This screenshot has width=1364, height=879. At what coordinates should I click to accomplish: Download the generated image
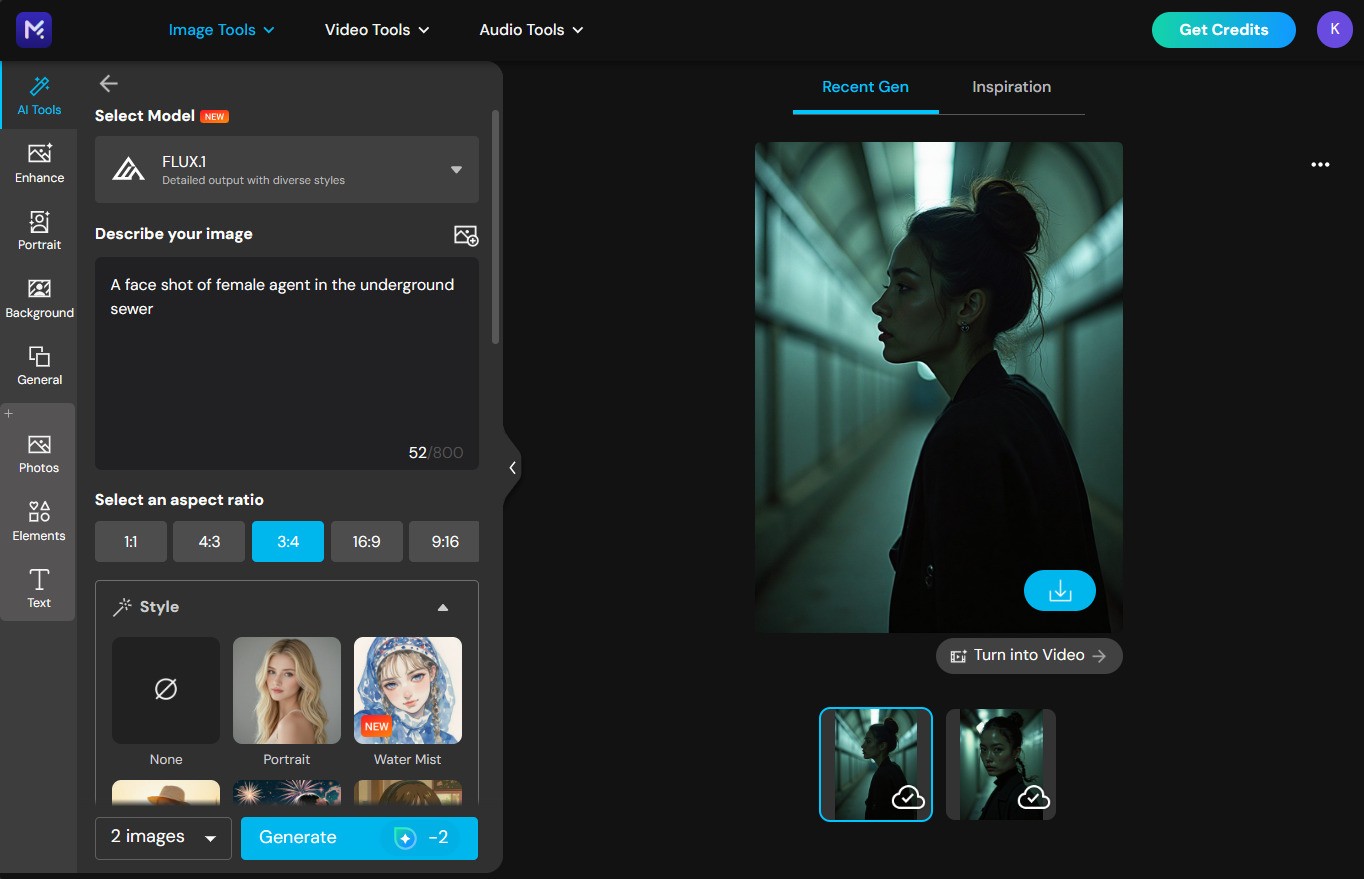[x=1060, y=591]
